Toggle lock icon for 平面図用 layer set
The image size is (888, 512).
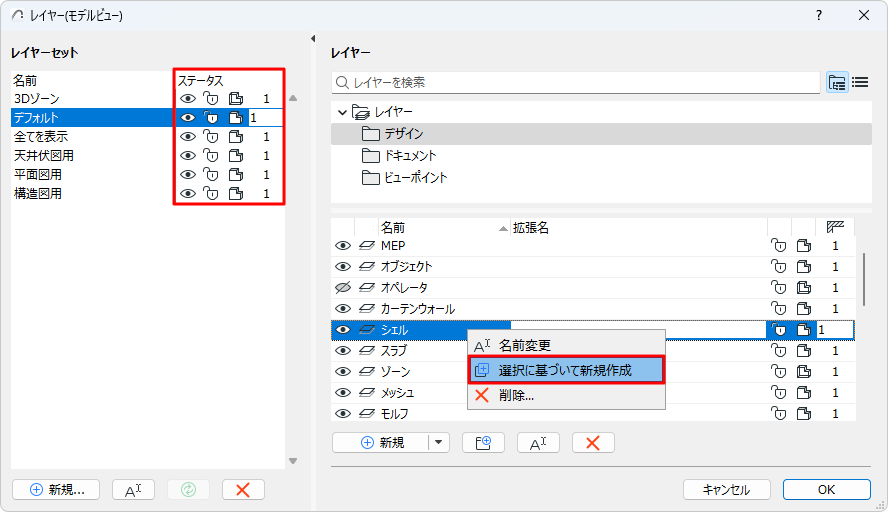point(211,174)
